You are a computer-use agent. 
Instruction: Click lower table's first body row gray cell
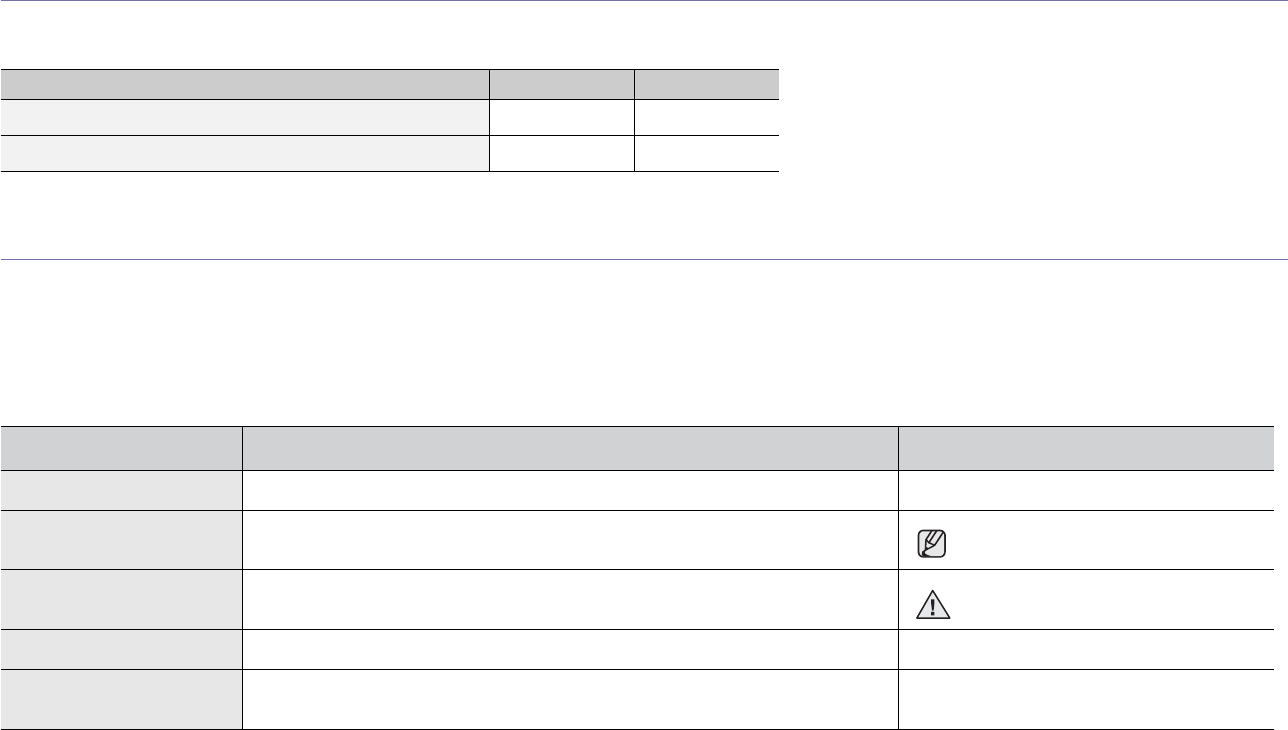pos(121,490)
